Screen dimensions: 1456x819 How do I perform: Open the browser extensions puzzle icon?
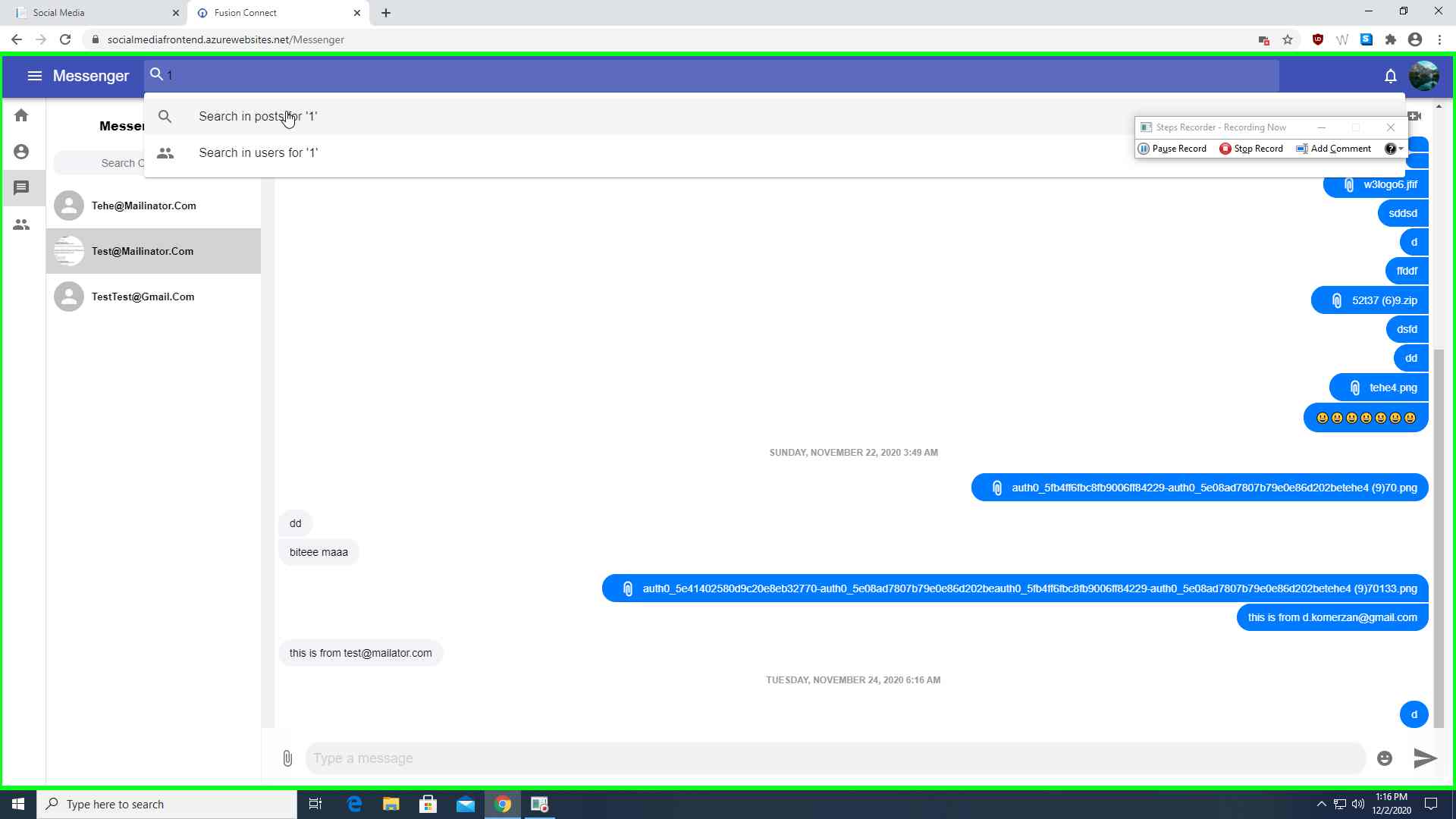1391,39
